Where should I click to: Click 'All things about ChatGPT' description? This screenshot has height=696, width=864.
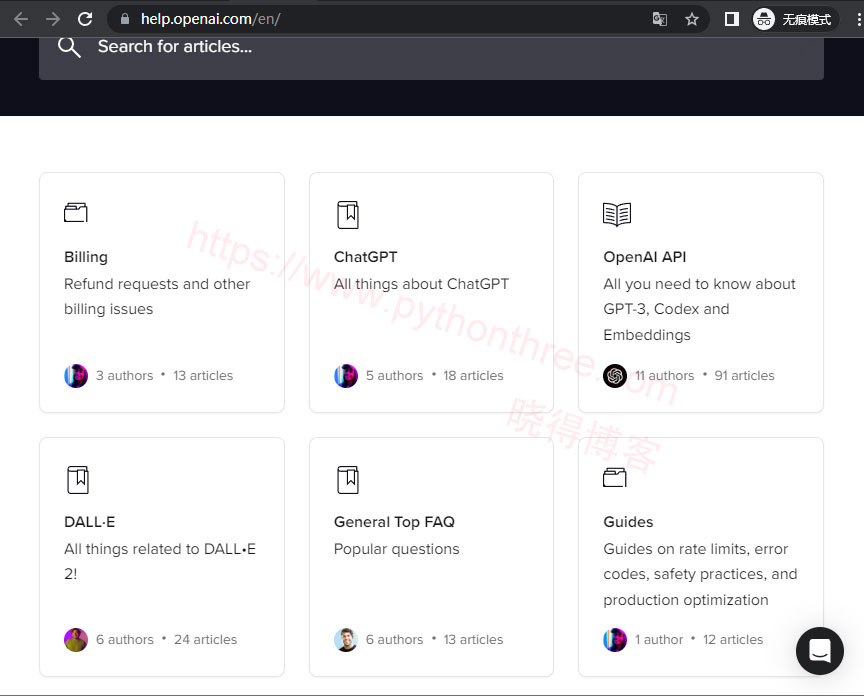[x=421, y=284]
